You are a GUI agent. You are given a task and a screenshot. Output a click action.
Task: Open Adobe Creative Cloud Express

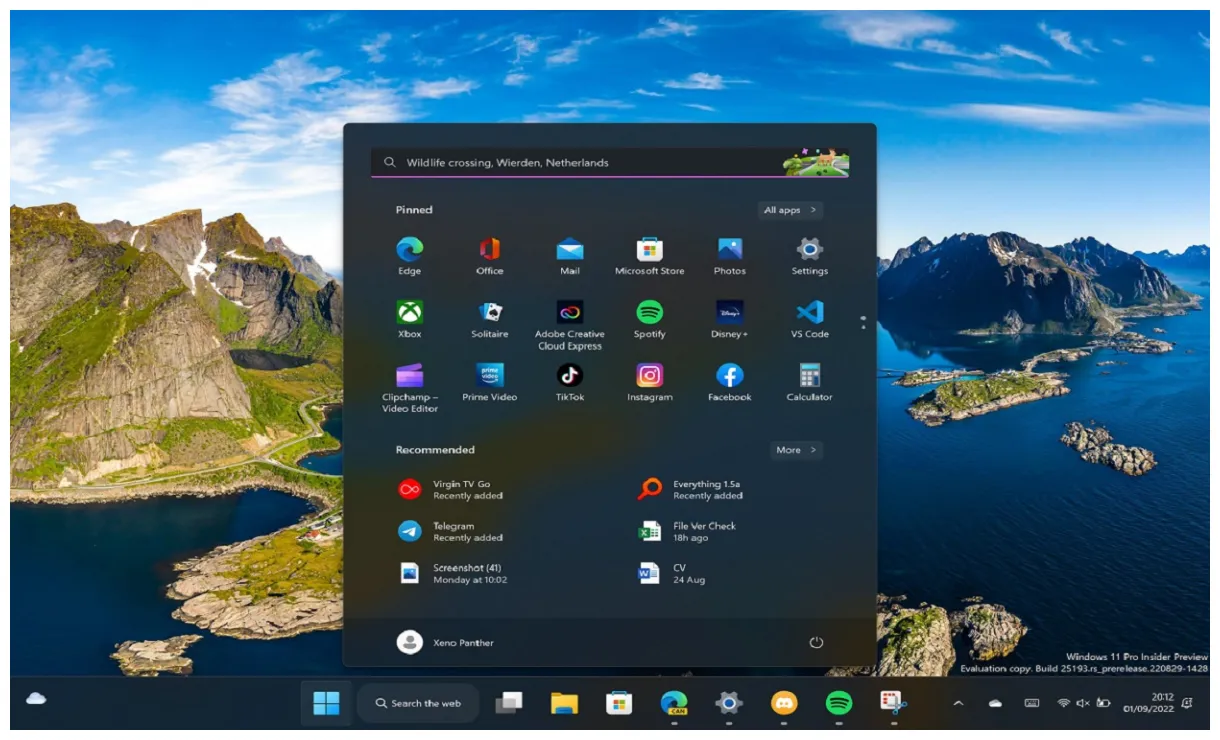click(569, 310)
